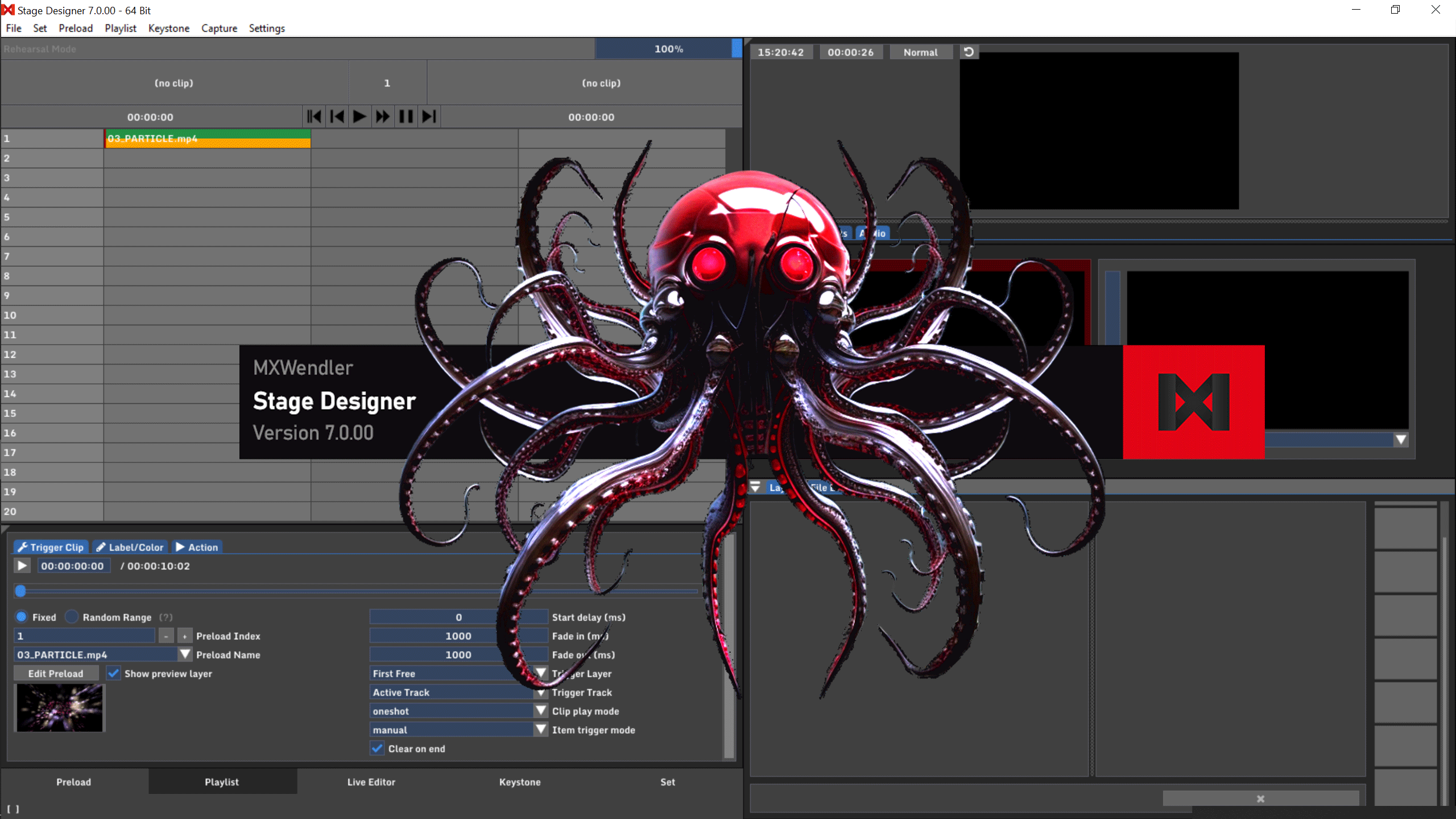Open the Trigger Clip tab
The height and width of the screenshot is (819, 1456).
pos(51,547)
